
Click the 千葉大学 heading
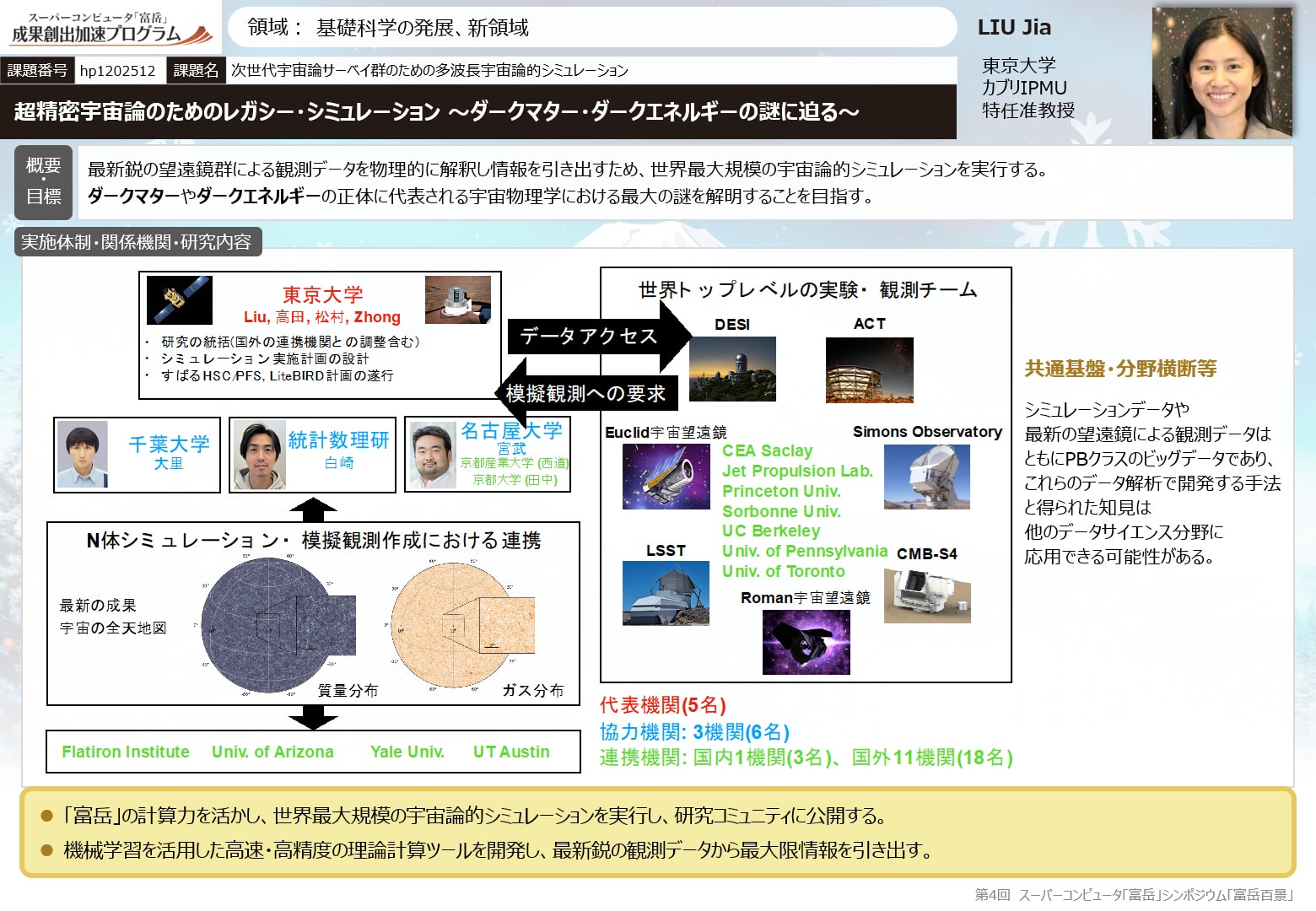169,444
